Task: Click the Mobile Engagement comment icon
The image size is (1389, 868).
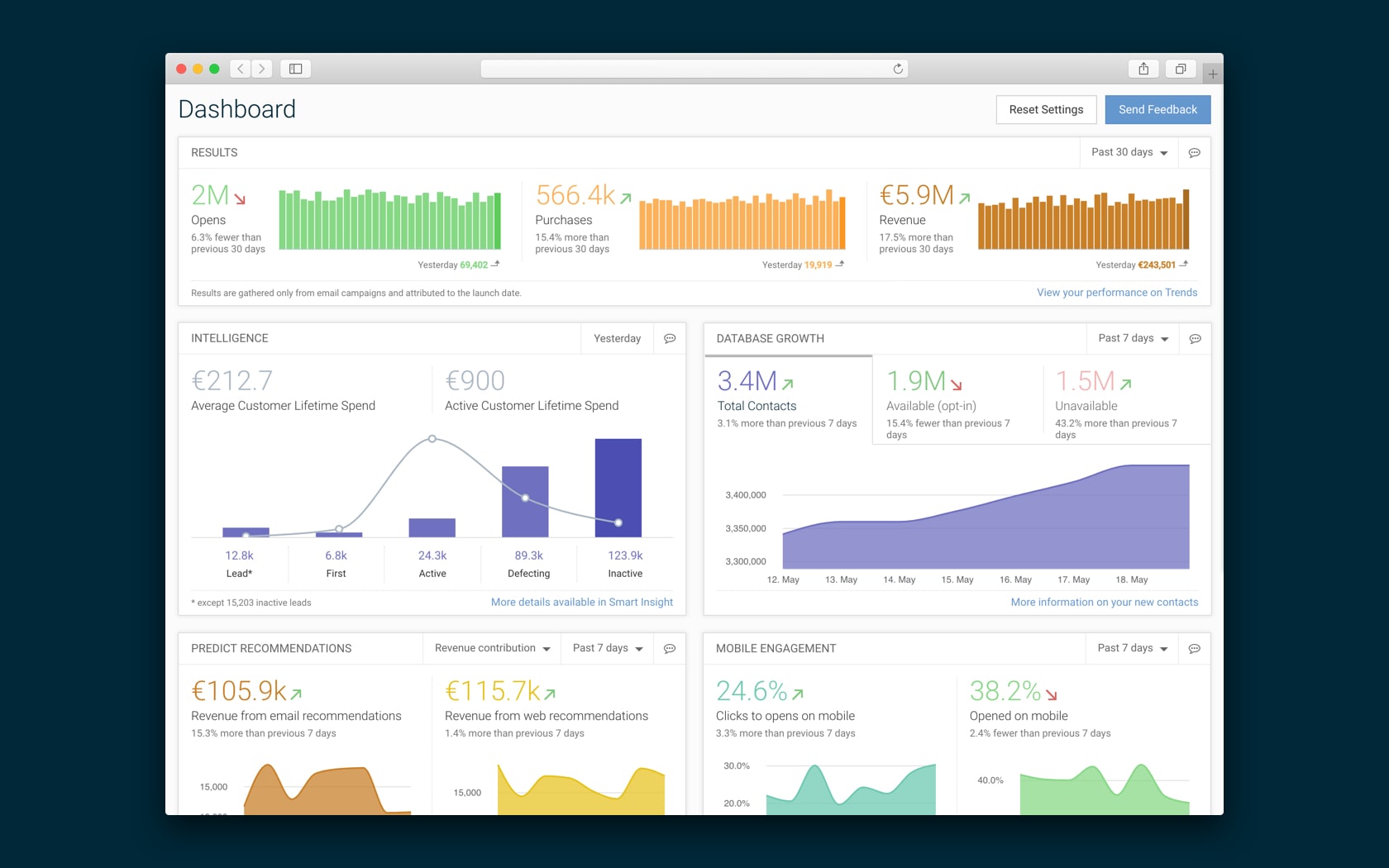Action: (x=1194, y=649)
